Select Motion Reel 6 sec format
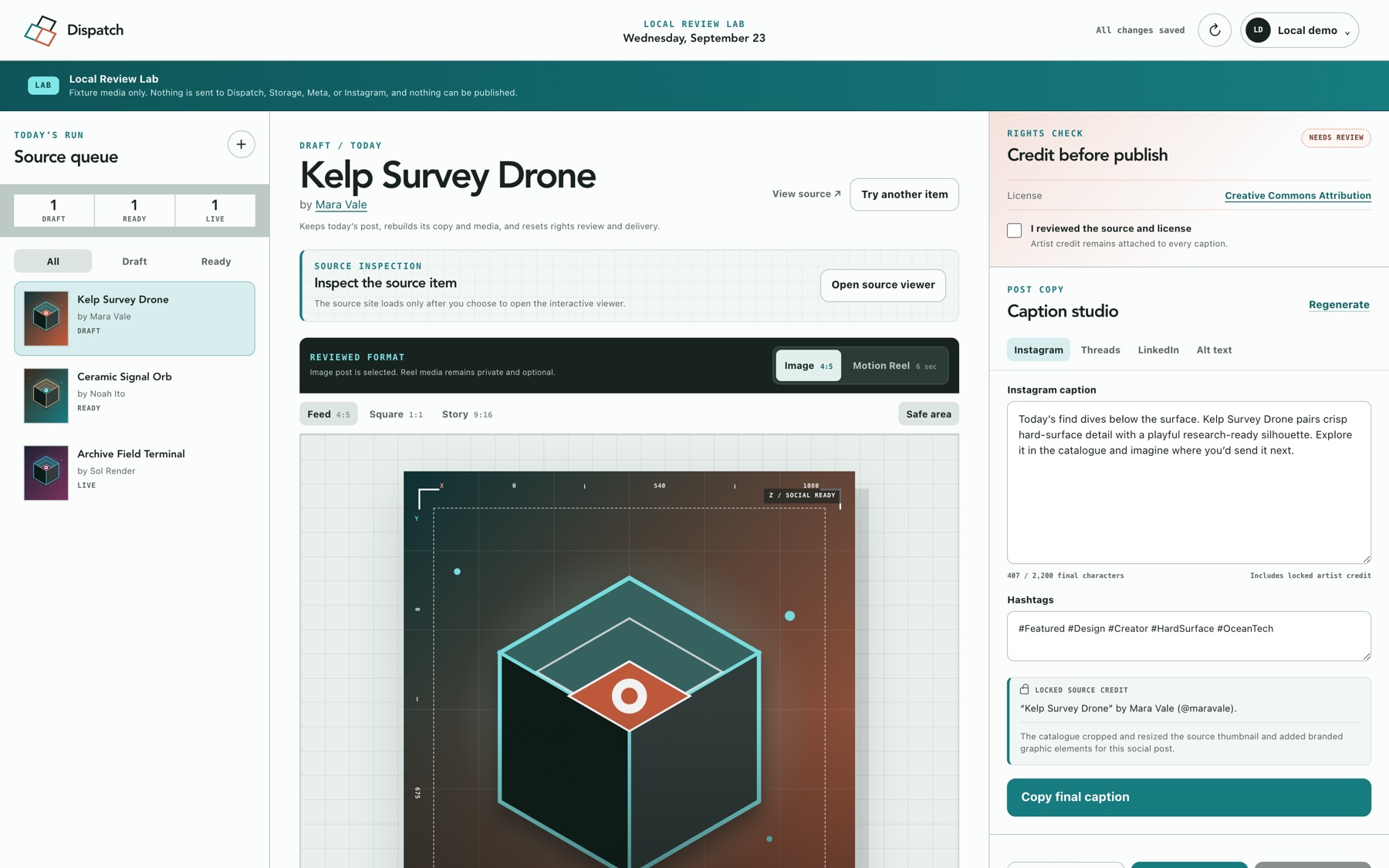The image size is (1389, 868). 894,366
